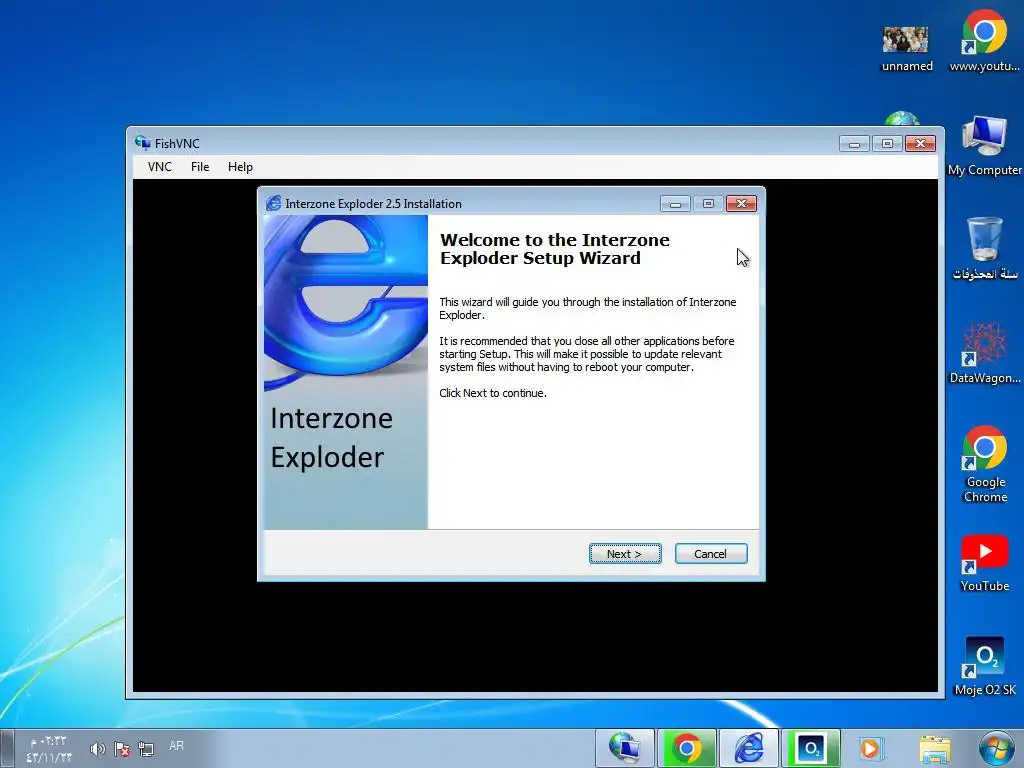Open the Windows Start menu orb

coord(997,748)
